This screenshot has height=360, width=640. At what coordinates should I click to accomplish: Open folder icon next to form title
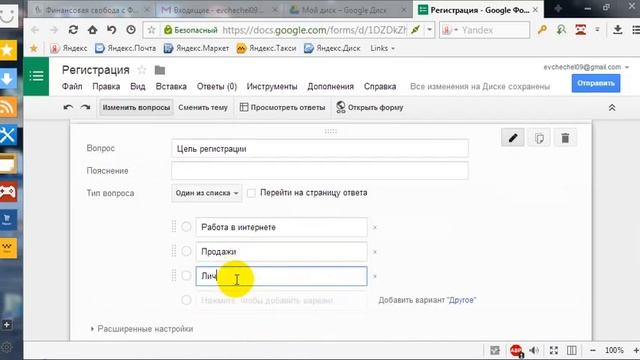click(160, 70)
